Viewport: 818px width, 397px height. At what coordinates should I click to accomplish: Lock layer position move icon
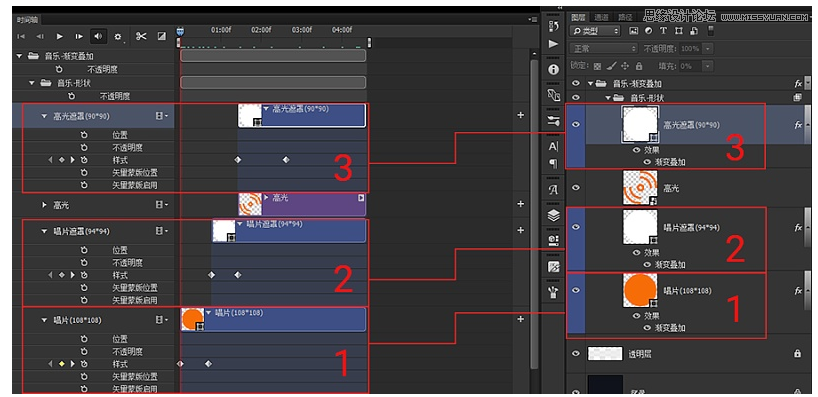click(625, 66)
